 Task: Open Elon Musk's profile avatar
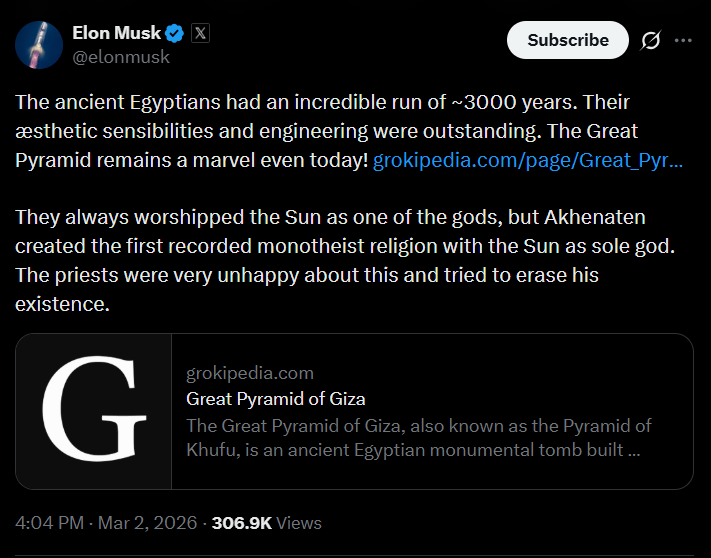(x=37, y=44)
